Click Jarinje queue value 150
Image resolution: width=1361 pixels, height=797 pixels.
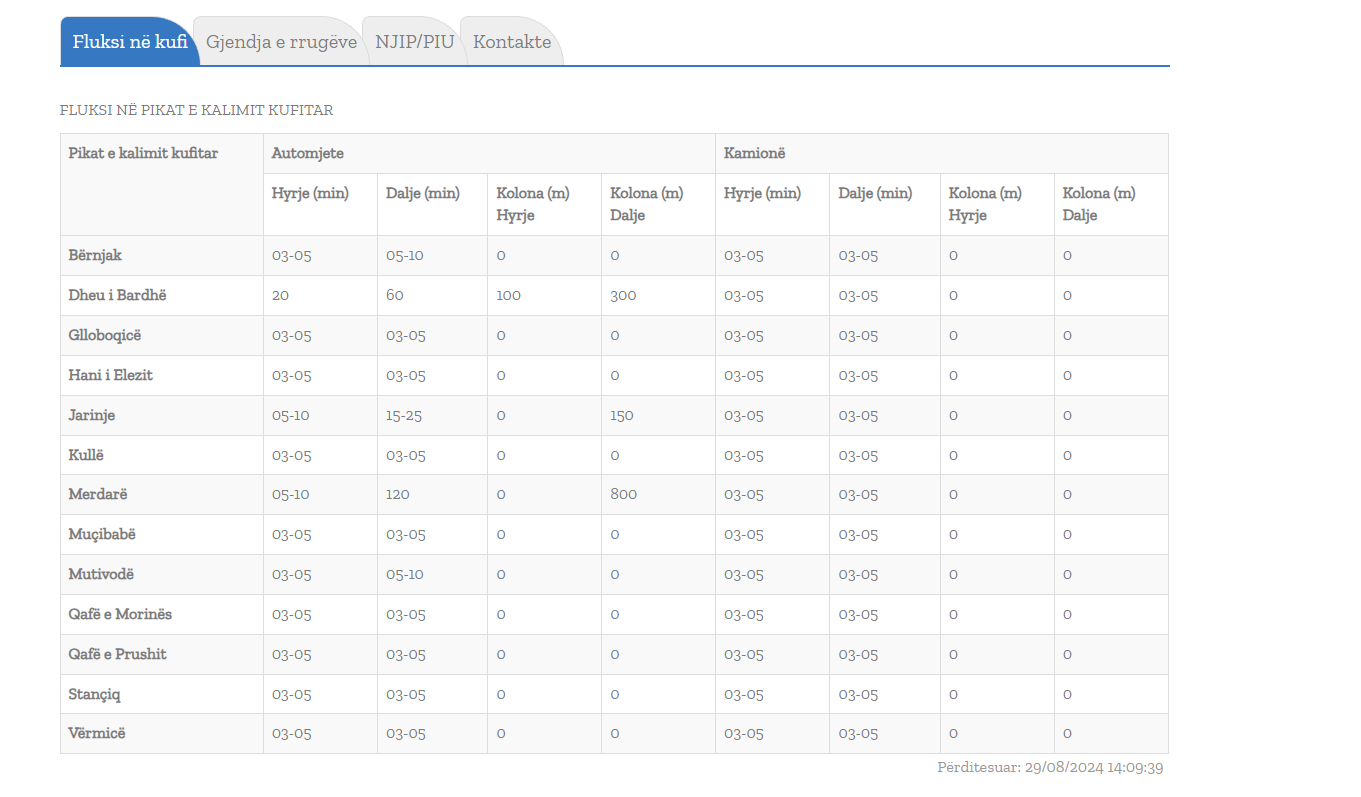pos(622,415)
